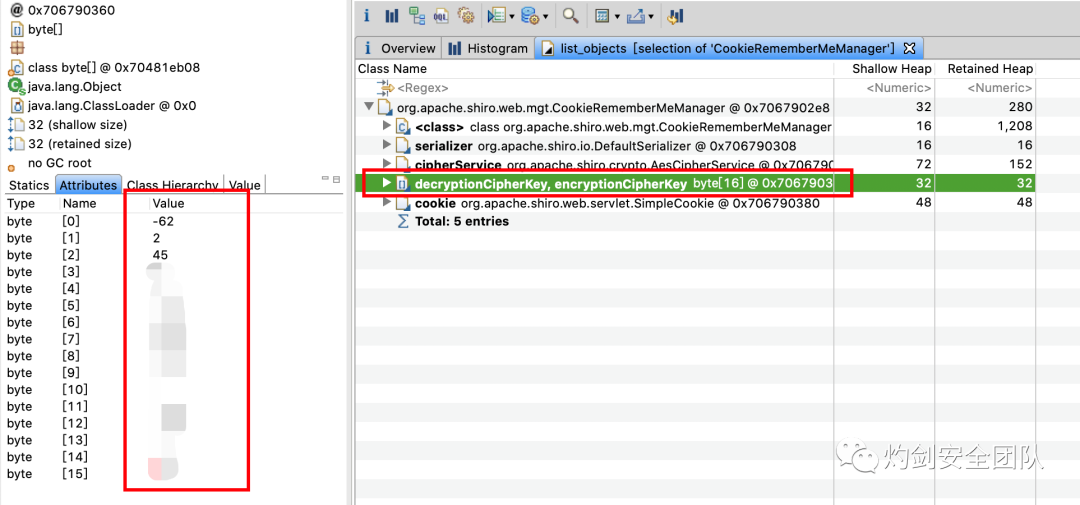Open thread overview gears icon
The image size is (1080, 505).
[466, 15]
